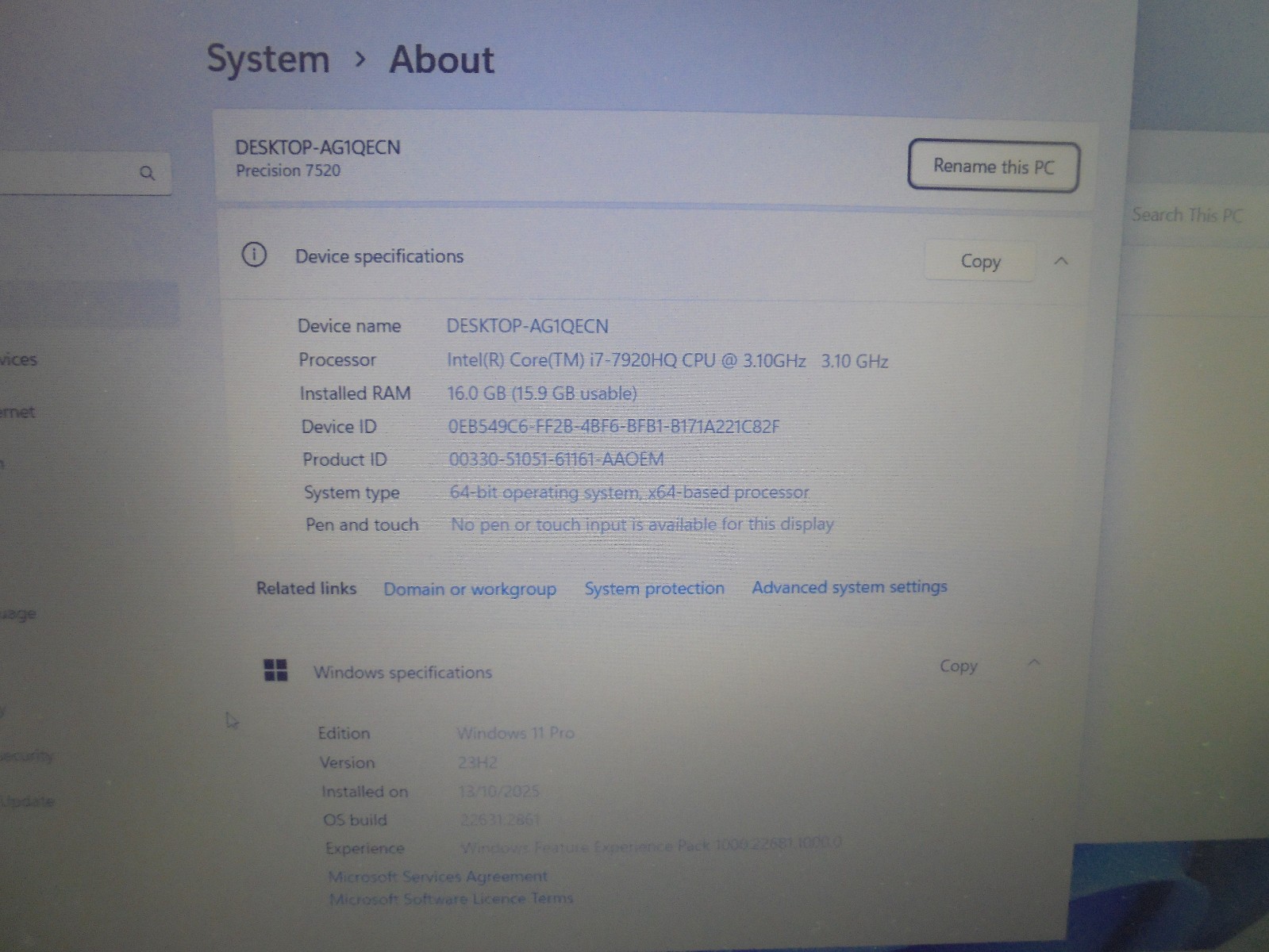1269x952 pixels.
Task: Select the PC name heading above Precision 7520
Action: pos(318,147)
